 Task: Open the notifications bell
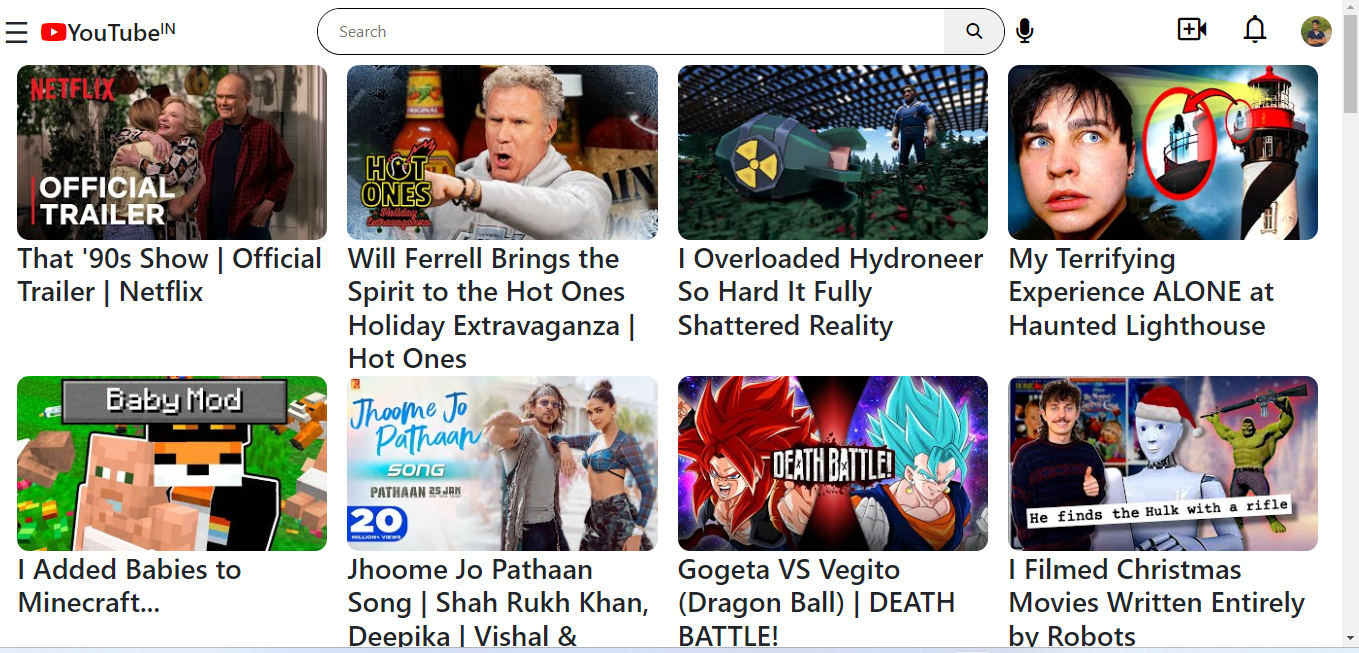[x=1255, y=30]
